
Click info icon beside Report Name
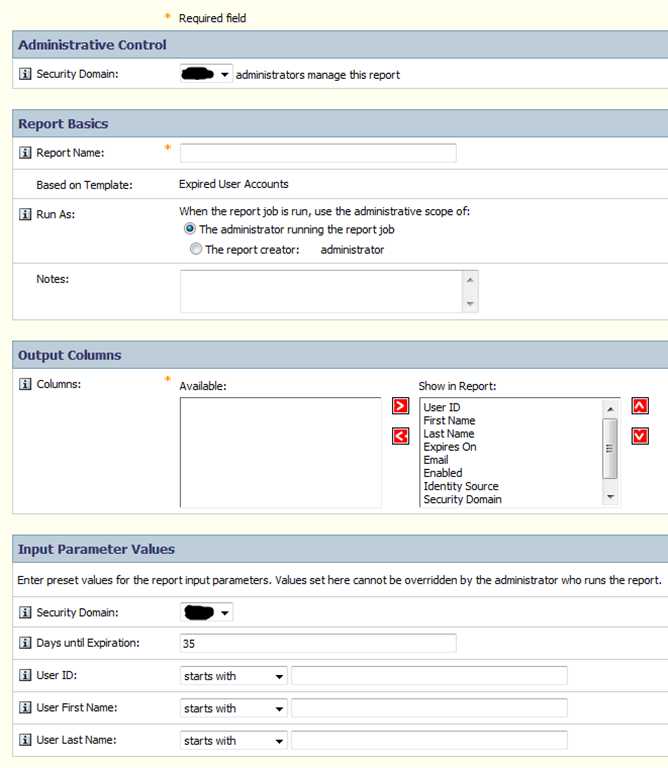(x=26, y=153)
